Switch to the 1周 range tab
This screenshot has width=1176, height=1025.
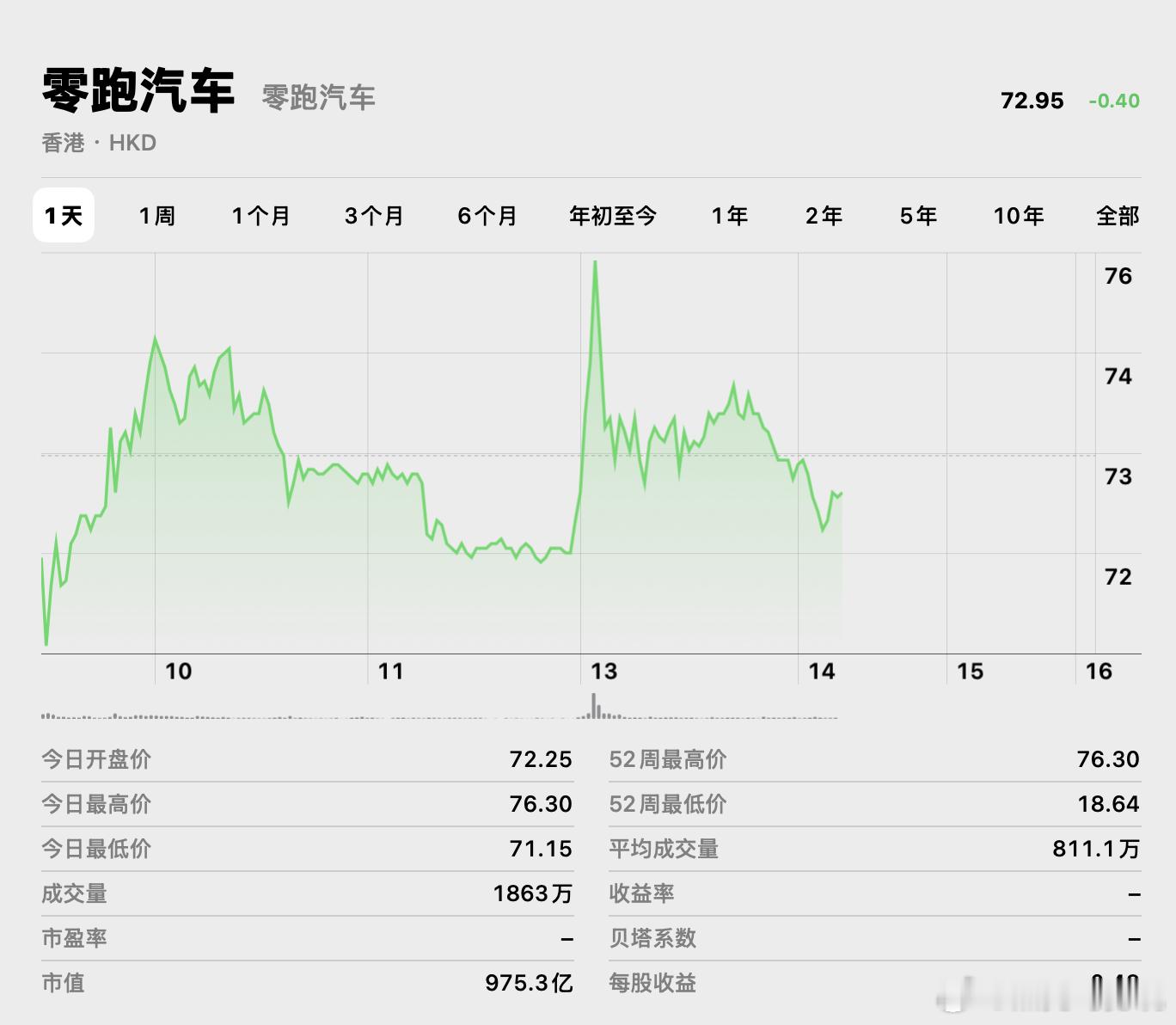157,216
